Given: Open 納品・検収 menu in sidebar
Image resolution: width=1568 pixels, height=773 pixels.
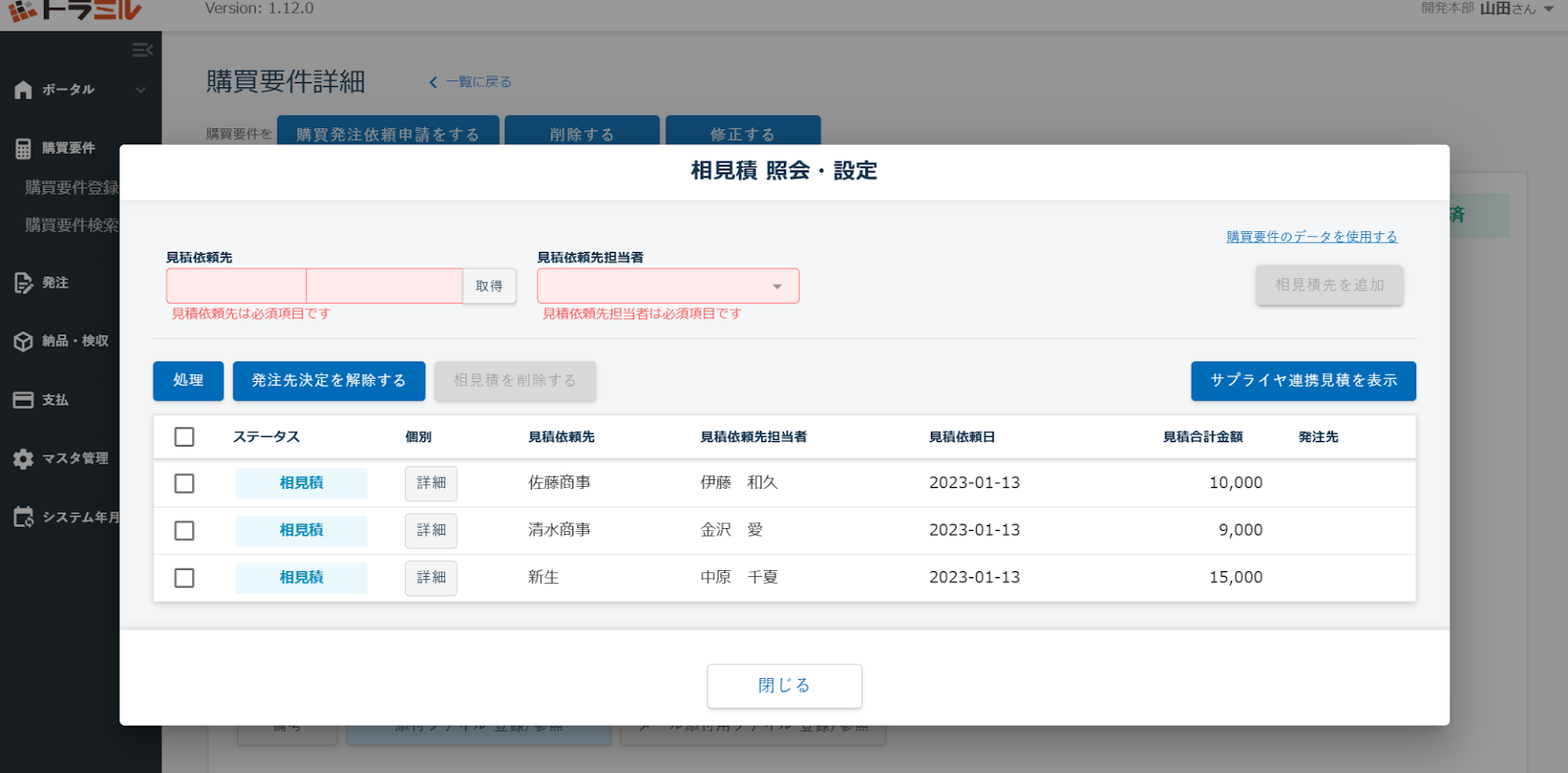Looking at the screenshot, I should (x=75, y=341).
